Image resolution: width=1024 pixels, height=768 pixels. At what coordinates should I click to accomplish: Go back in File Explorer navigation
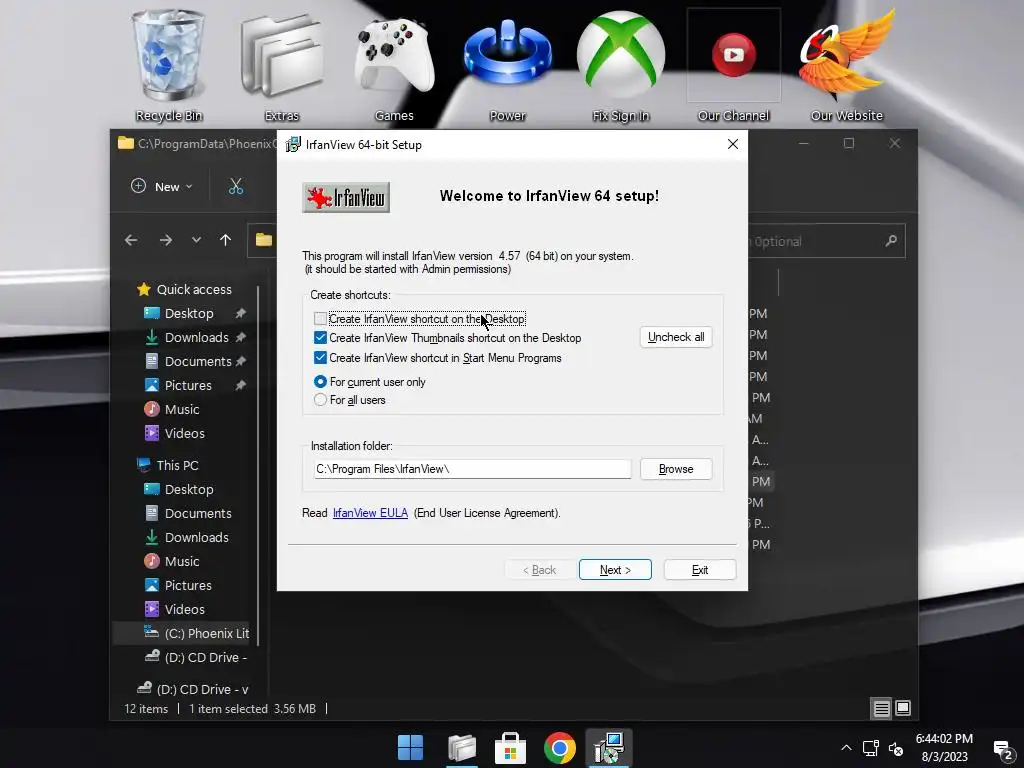[x=131, y=240]
